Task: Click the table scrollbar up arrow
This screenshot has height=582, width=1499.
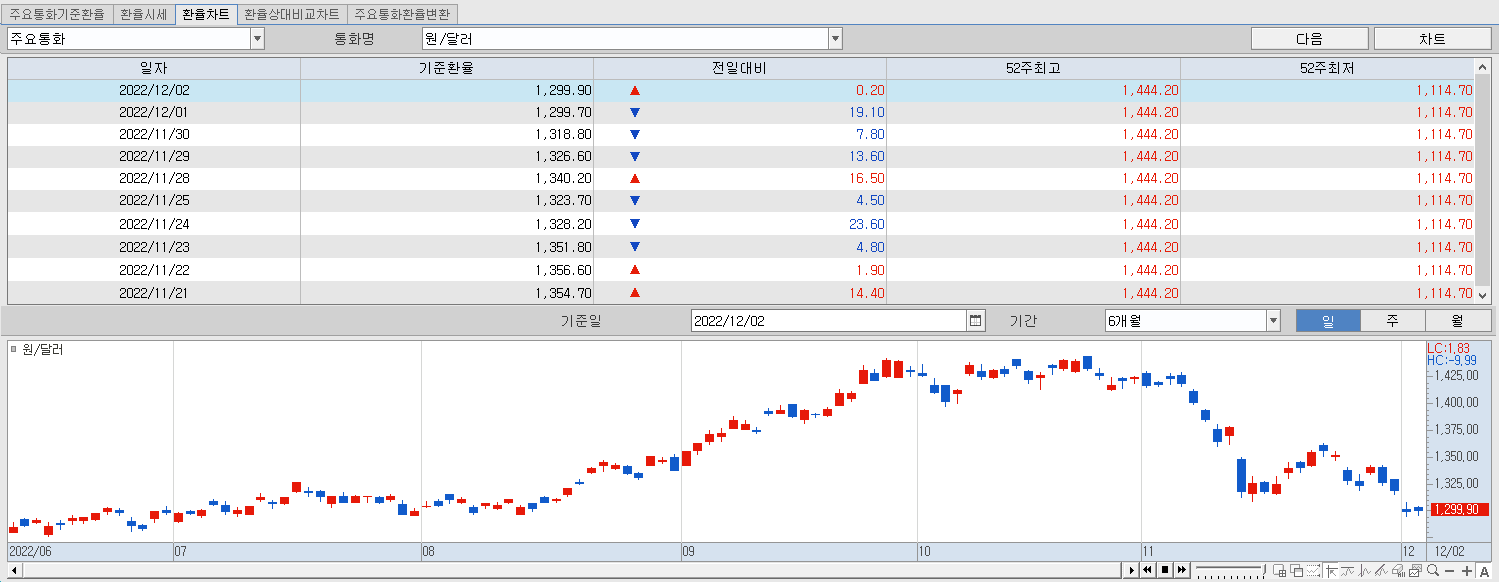Action: click(1482, 66)
